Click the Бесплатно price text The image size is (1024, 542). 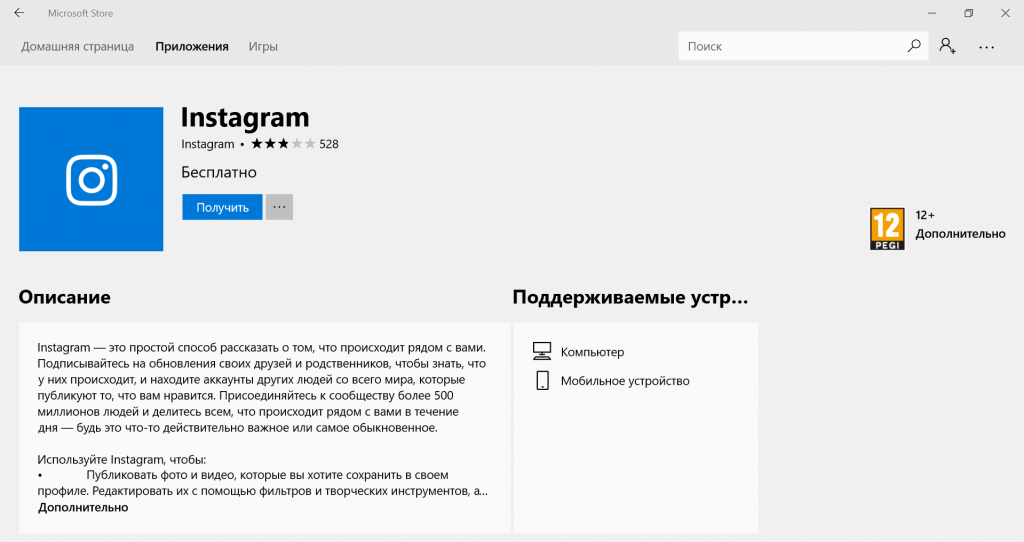click(219, 172)
